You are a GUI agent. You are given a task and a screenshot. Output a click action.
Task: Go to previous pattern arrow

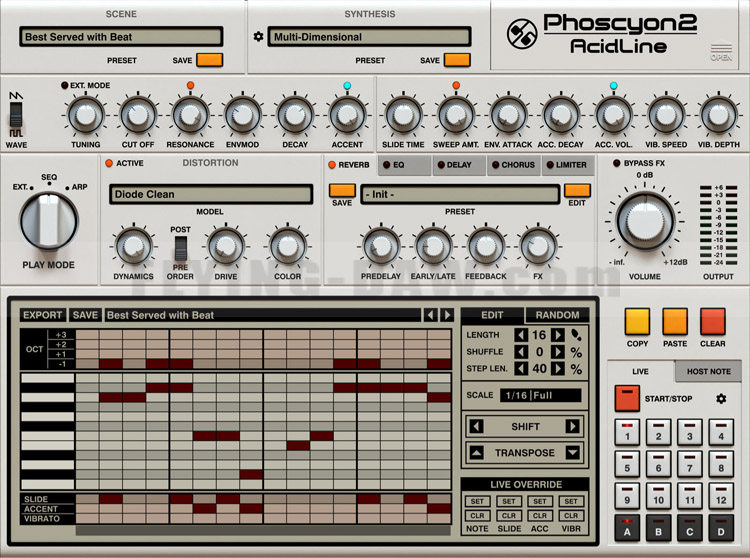(x=430, y=315)
